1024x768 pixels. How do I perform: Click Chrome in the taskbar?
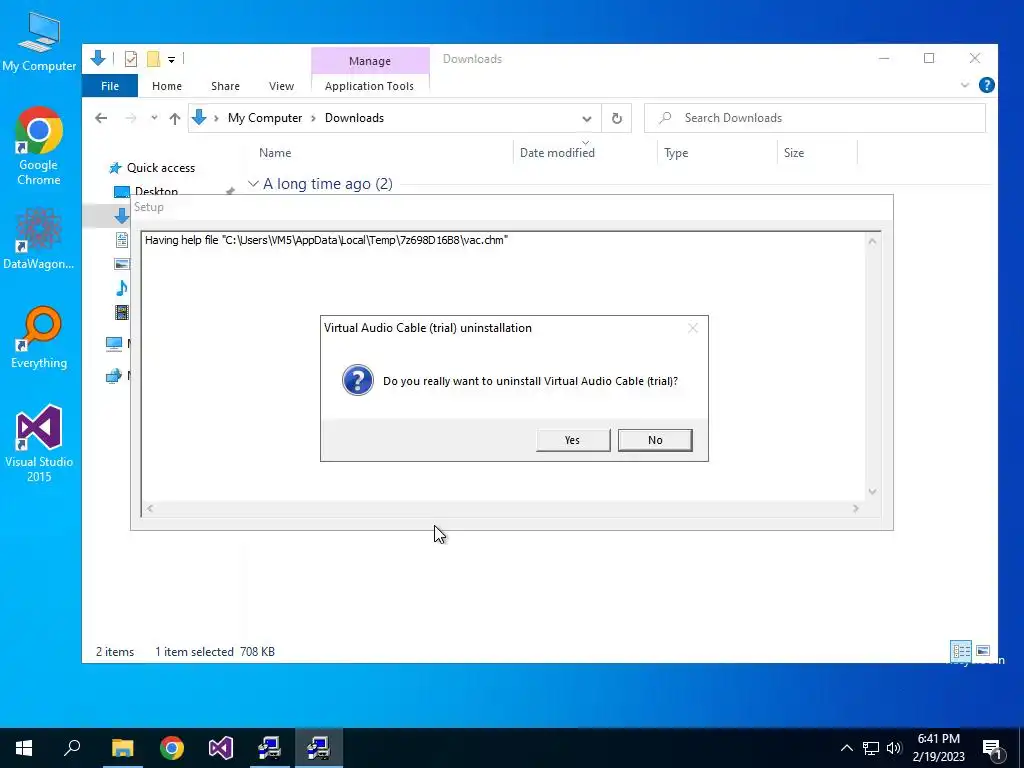click(172, 748)
